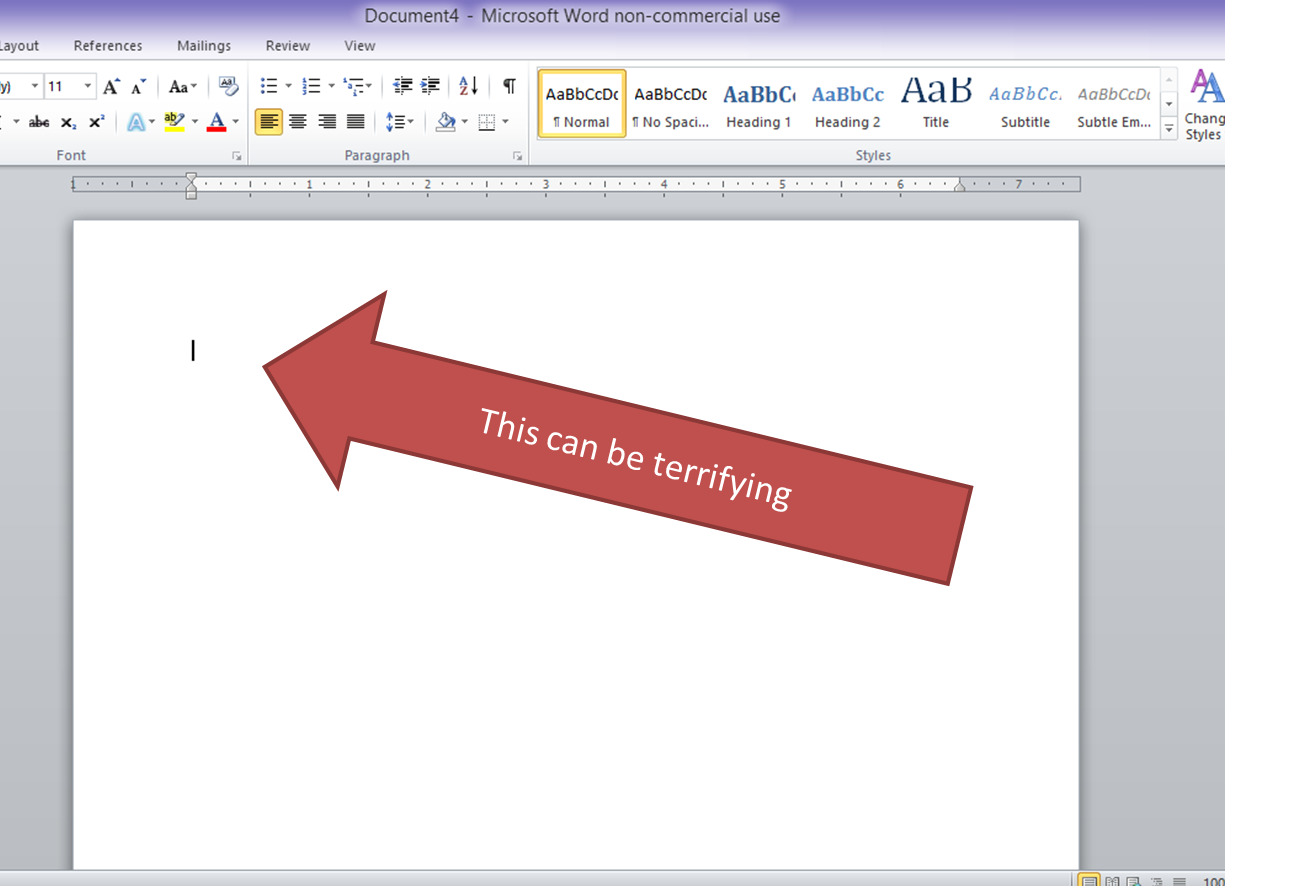Screen dimensions: 1300x886
Task: Click the Shrink Font icon
Action: [x=139, y=87]
